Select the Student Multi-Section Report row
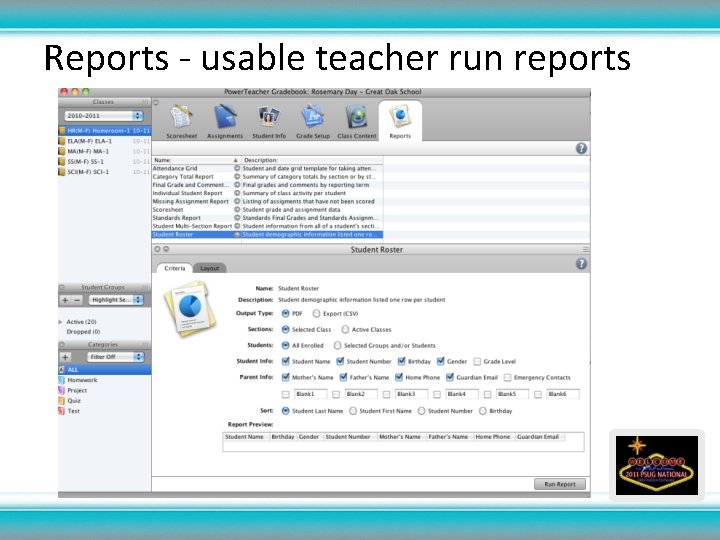 point(267,226)
